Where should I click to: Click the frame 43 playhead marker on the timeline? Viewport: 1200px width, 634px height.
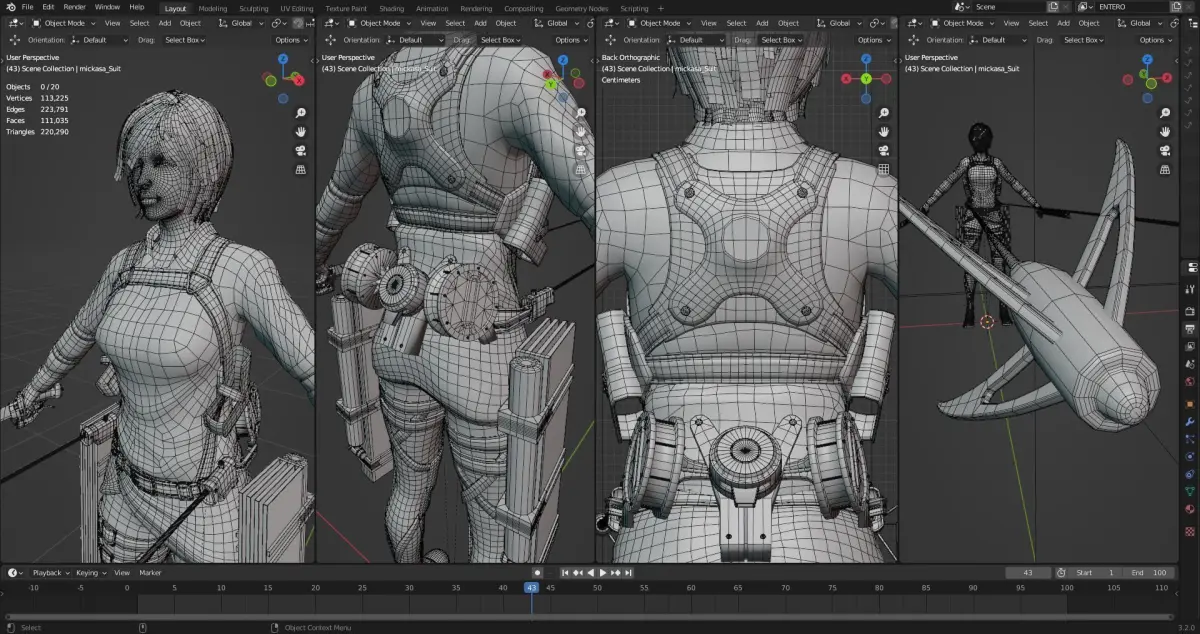(531, 587)
